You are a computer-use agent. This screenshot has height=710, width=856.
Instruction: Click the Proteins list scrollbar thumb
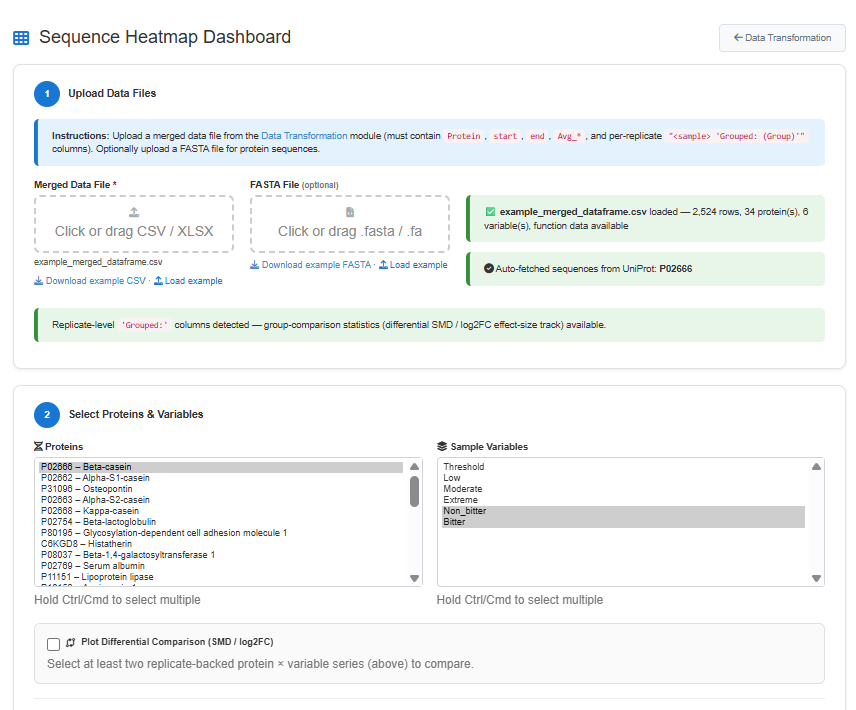[414, 491]
